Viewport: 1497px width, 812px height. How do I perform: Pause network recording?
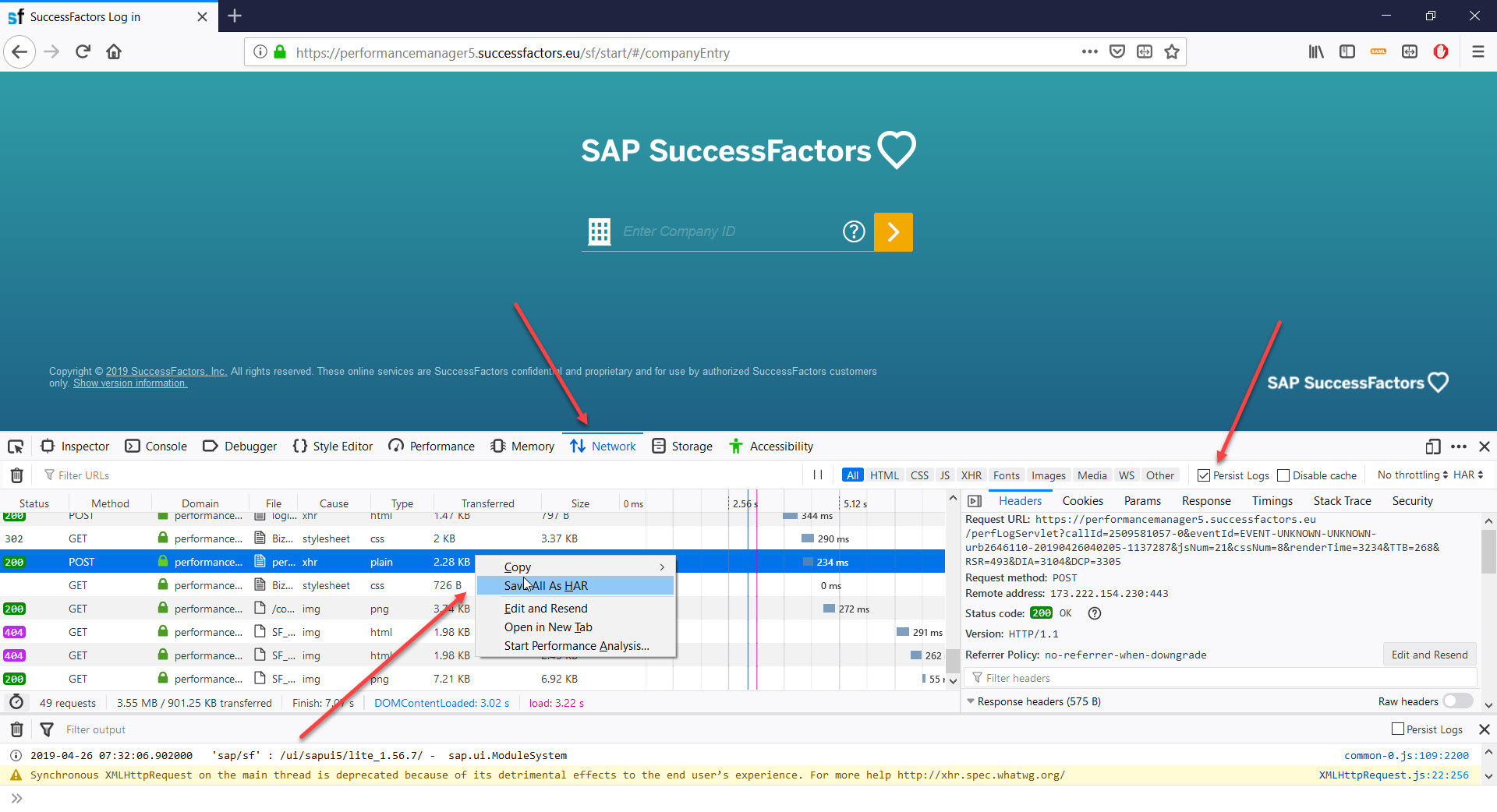click(818, 475)
